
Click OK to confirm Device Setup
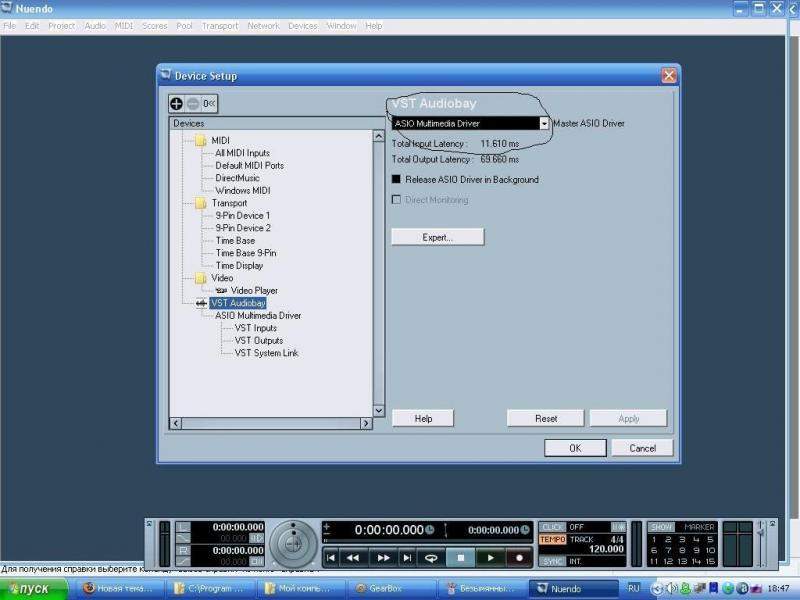(574, 448)
